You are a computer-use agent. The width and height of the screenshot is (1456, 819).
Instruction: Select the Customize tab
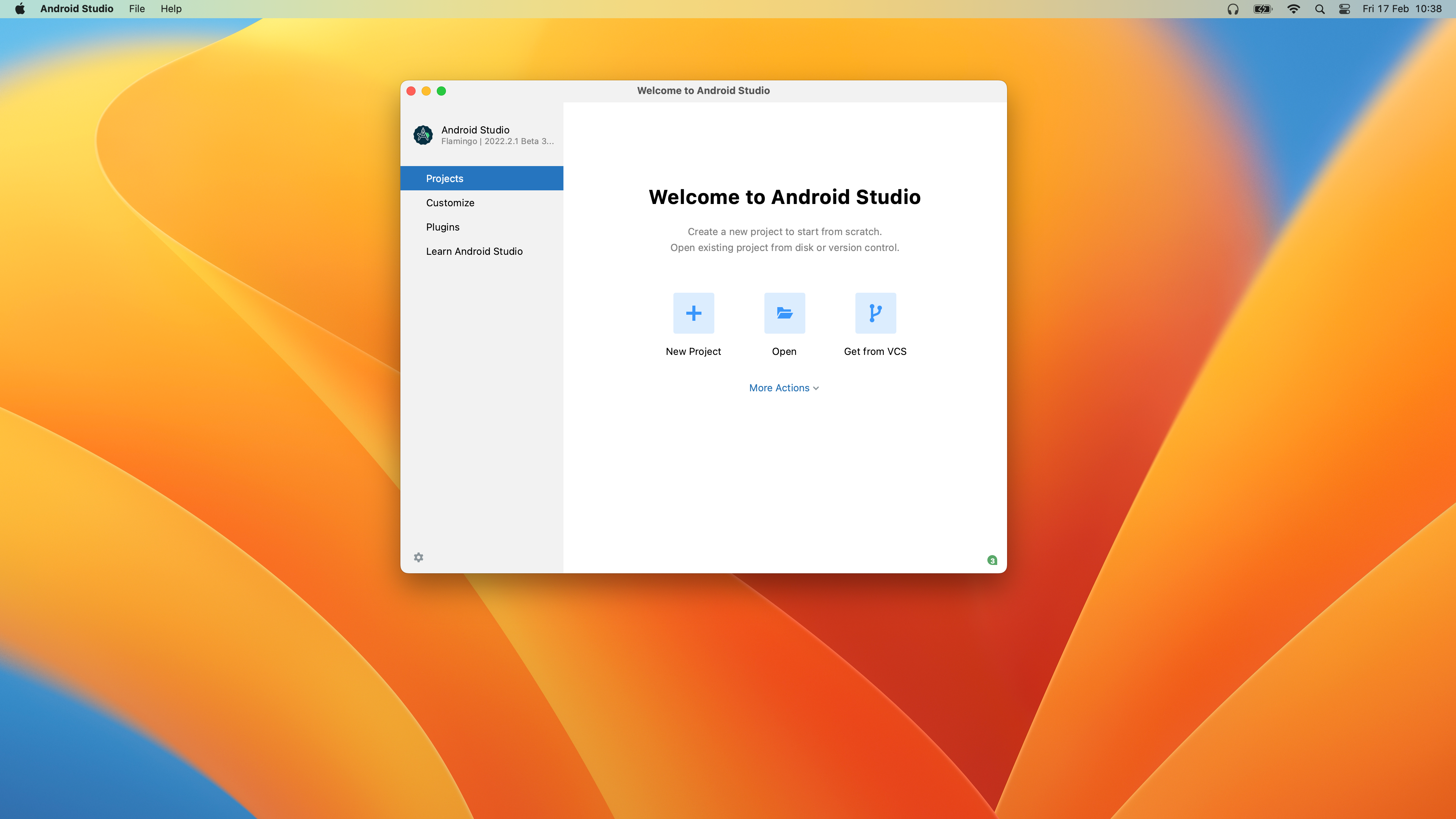[x=450, y=203]
